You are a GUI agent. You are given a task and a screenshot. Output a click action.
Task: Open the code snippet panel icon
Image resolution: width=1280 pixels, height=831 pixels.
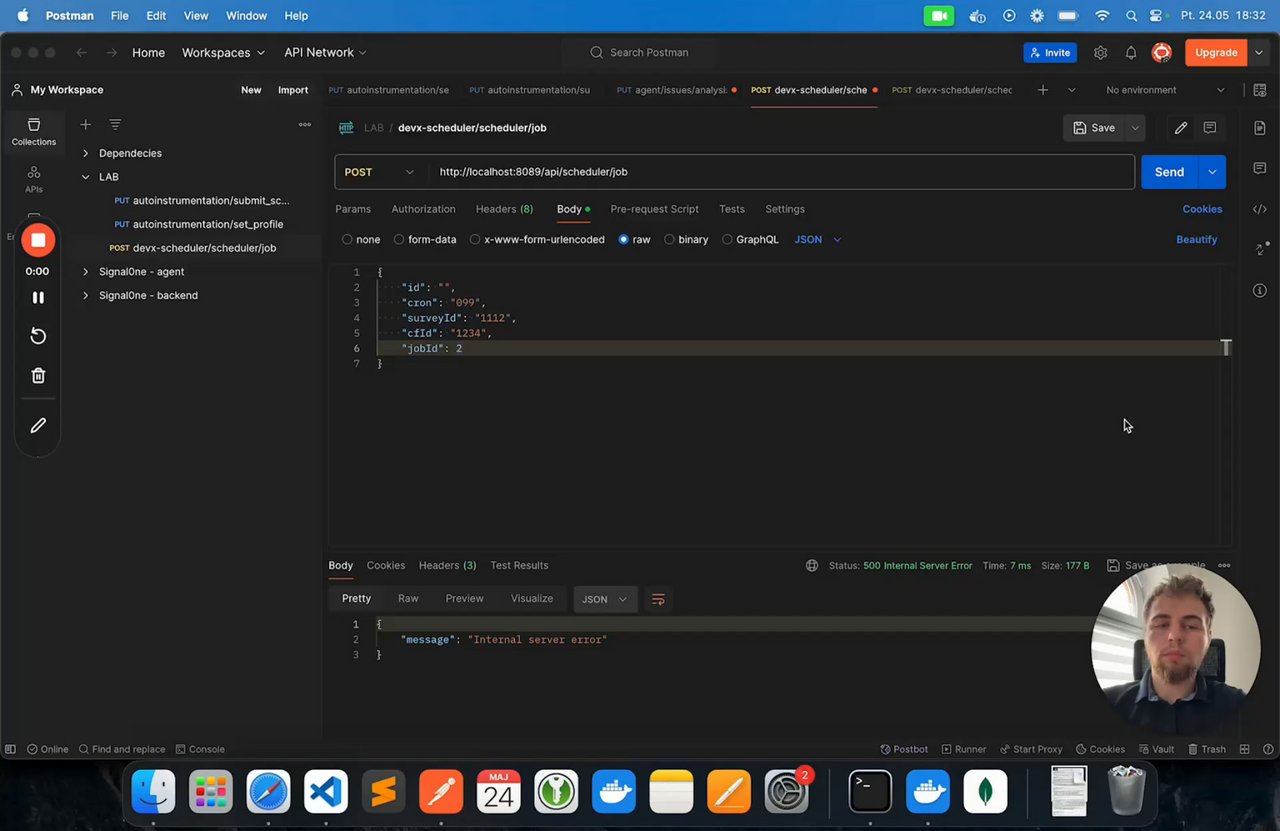coord(1259,209)
